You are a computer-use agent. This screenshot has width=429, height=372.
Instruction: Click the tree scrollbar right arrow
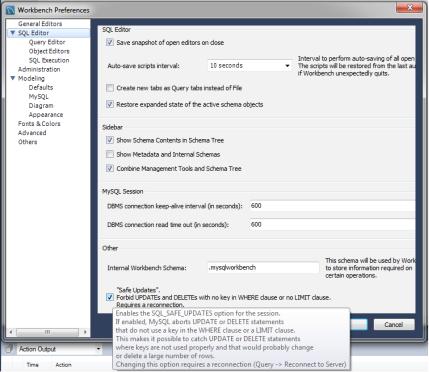[x=85, y=332]
